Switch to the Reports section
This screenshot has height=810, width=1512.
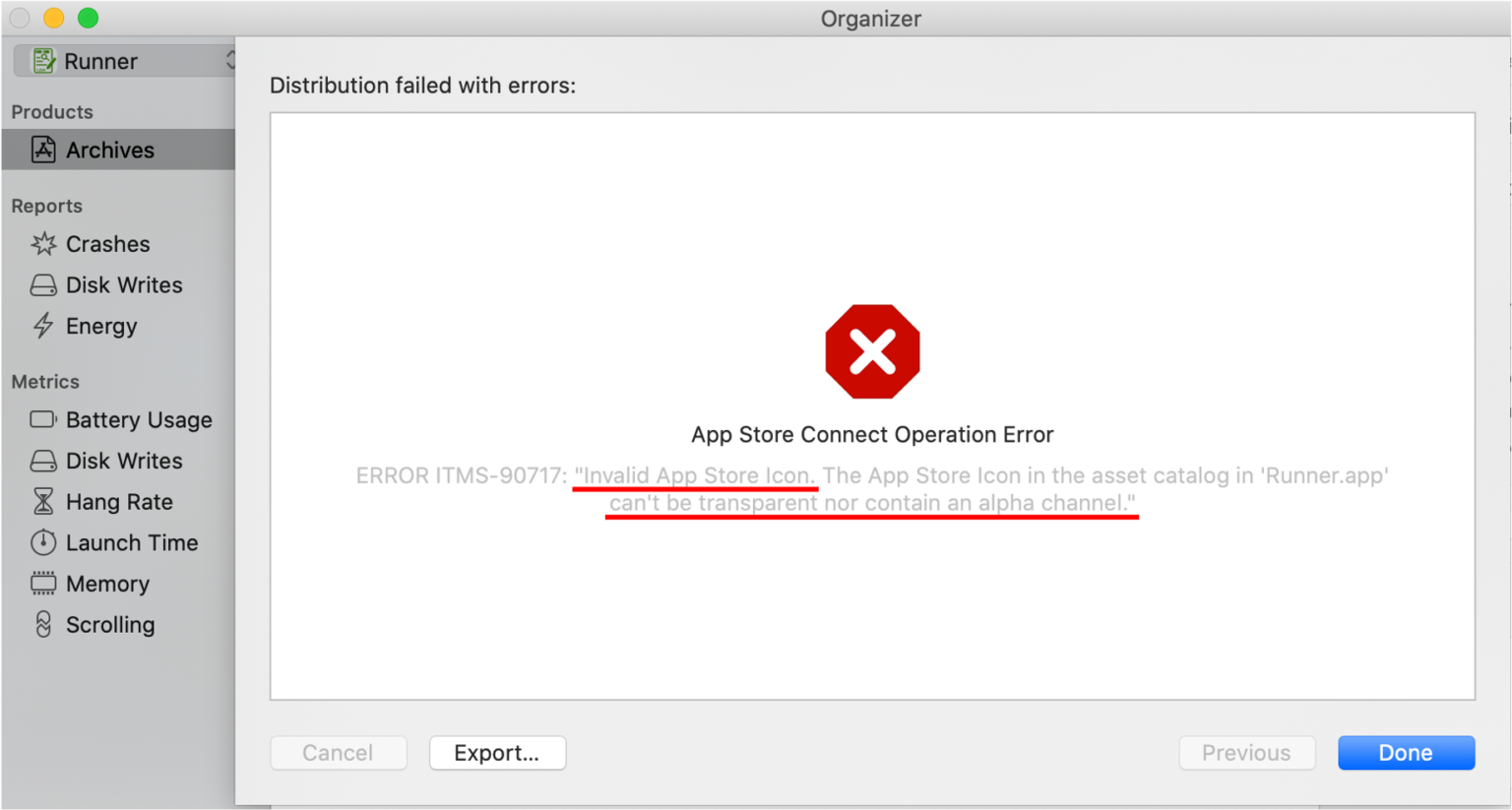[x=46, y=206]
